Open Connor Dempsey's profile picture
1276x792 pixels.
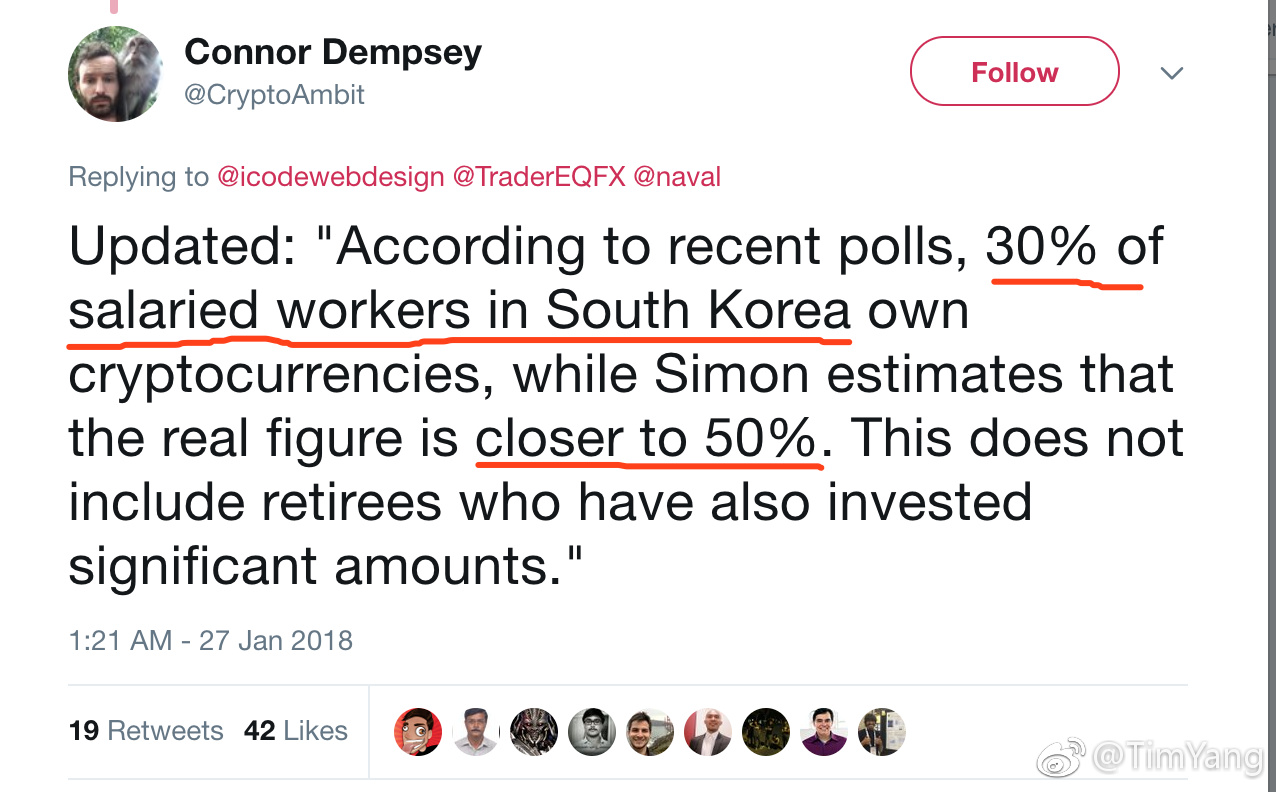(x=115, y=74)
